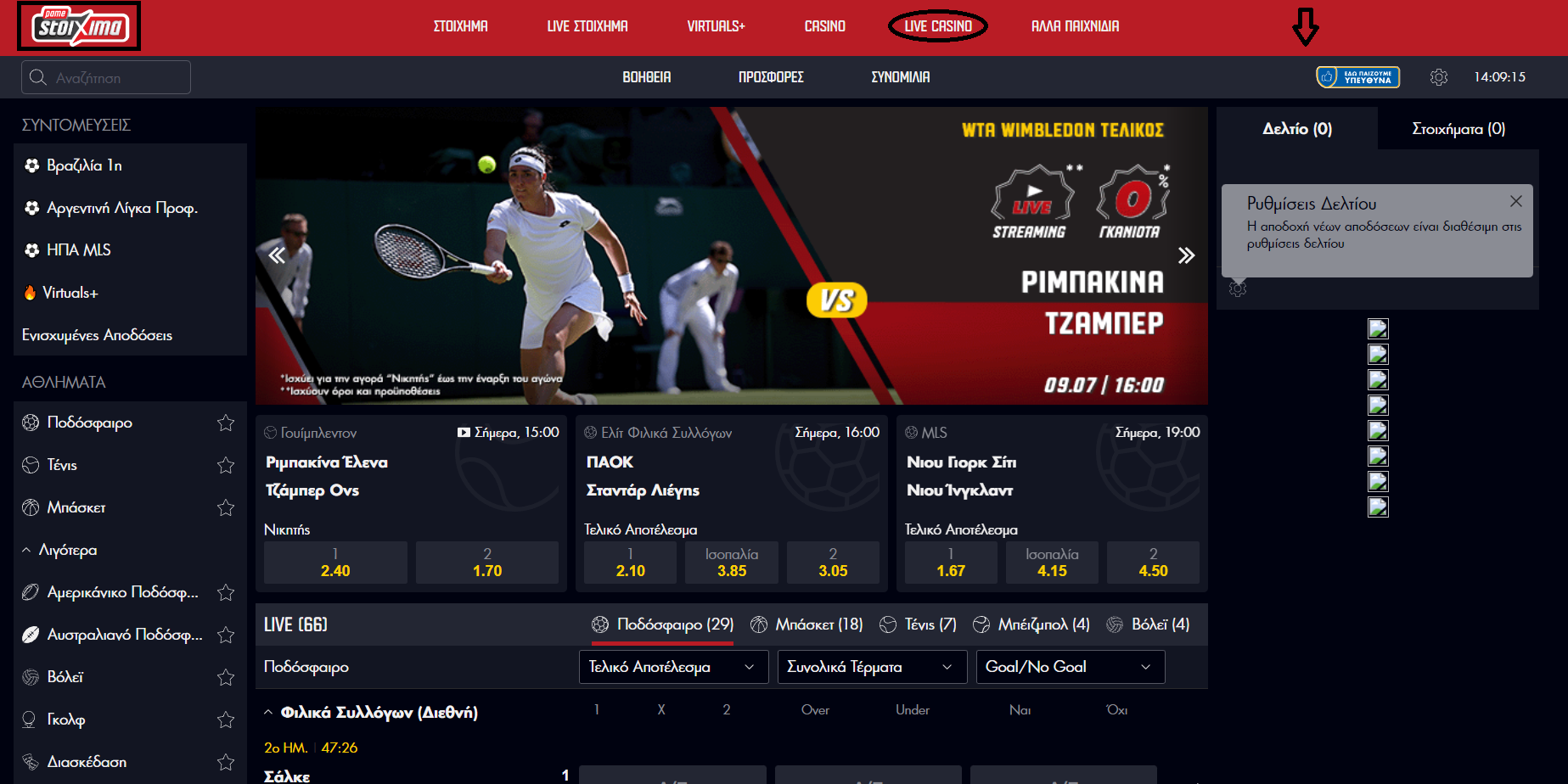Click the Wimbledon final promo banner
Image resolution: width=1568 pixels, height=784 pixels.
pyautogui.click(x=731, y=255)
